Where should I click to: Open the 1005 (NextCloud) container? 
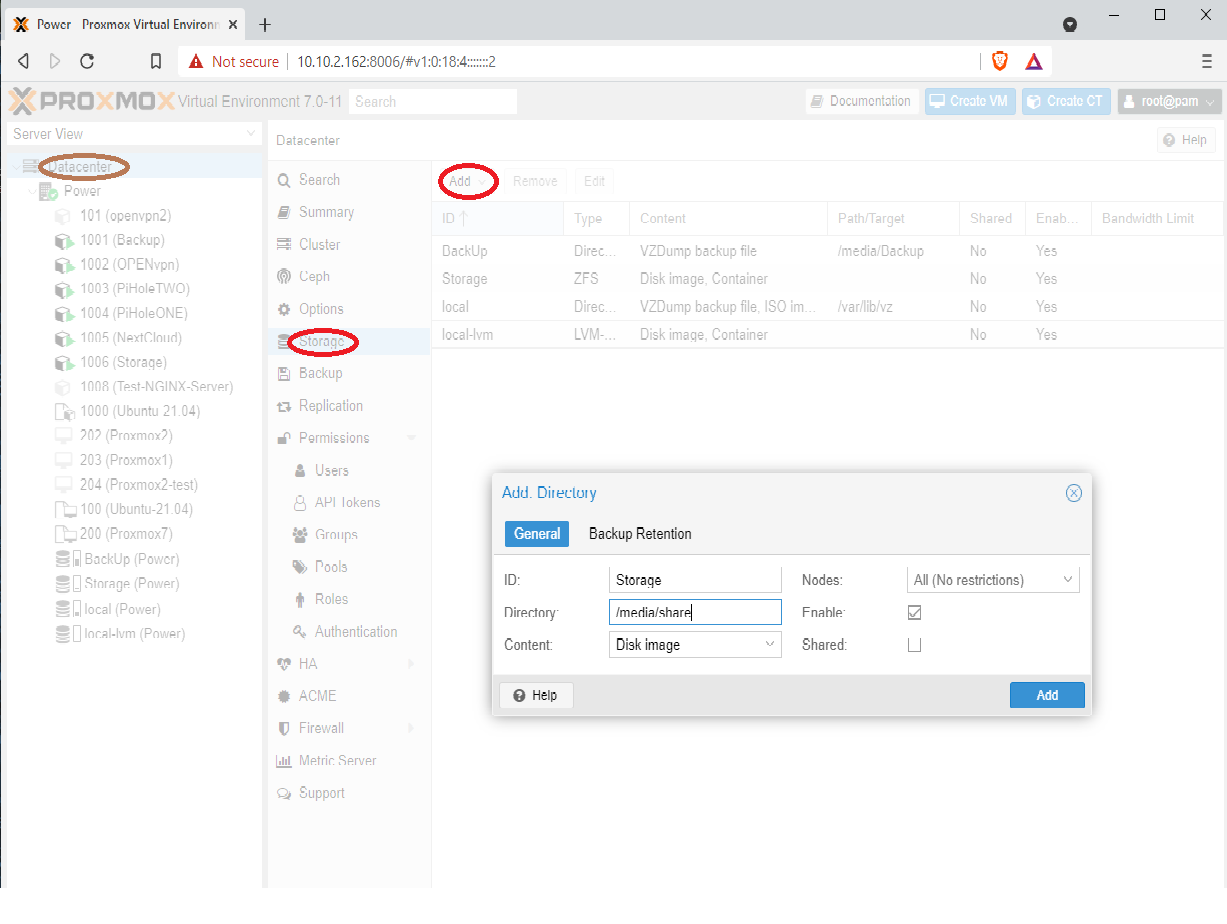click(132, 338)
